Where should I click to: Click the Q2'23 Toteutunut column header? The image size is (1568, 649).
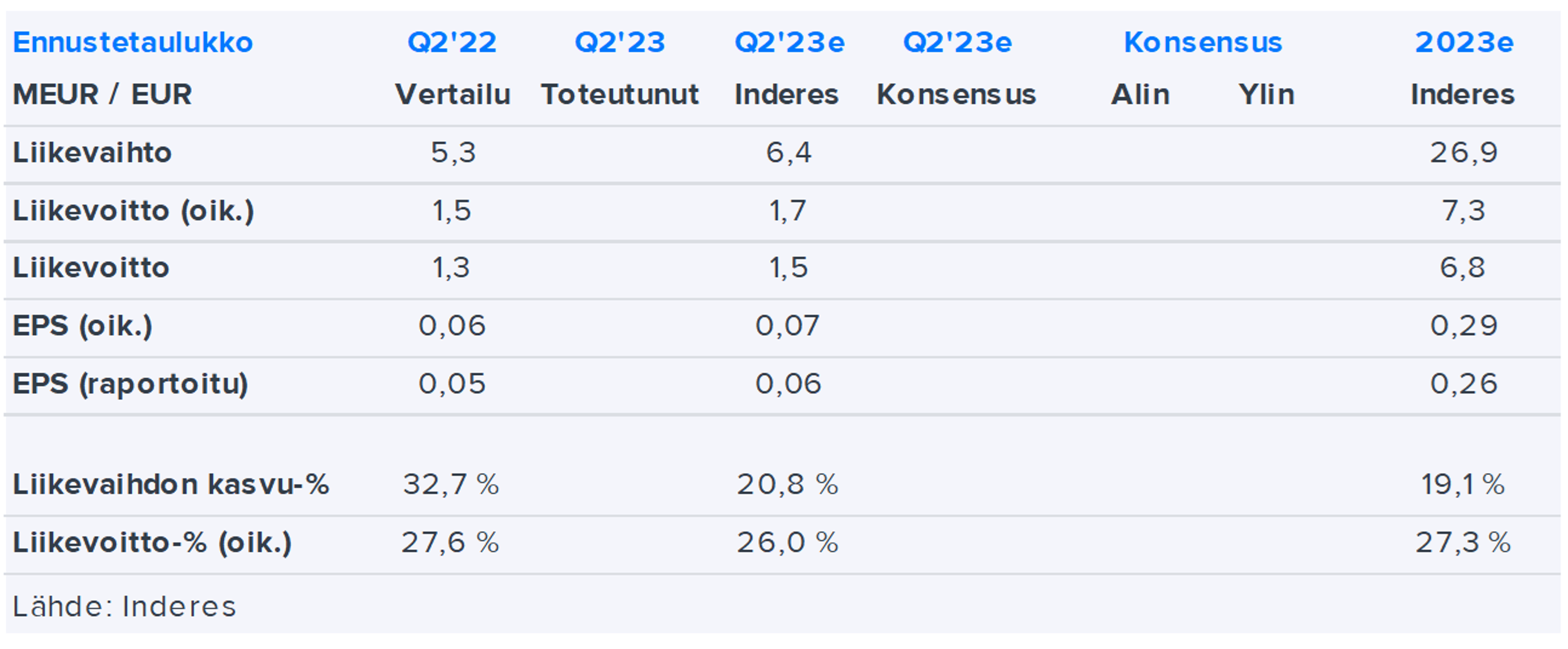pyautogui.click(x=620, y=42)
